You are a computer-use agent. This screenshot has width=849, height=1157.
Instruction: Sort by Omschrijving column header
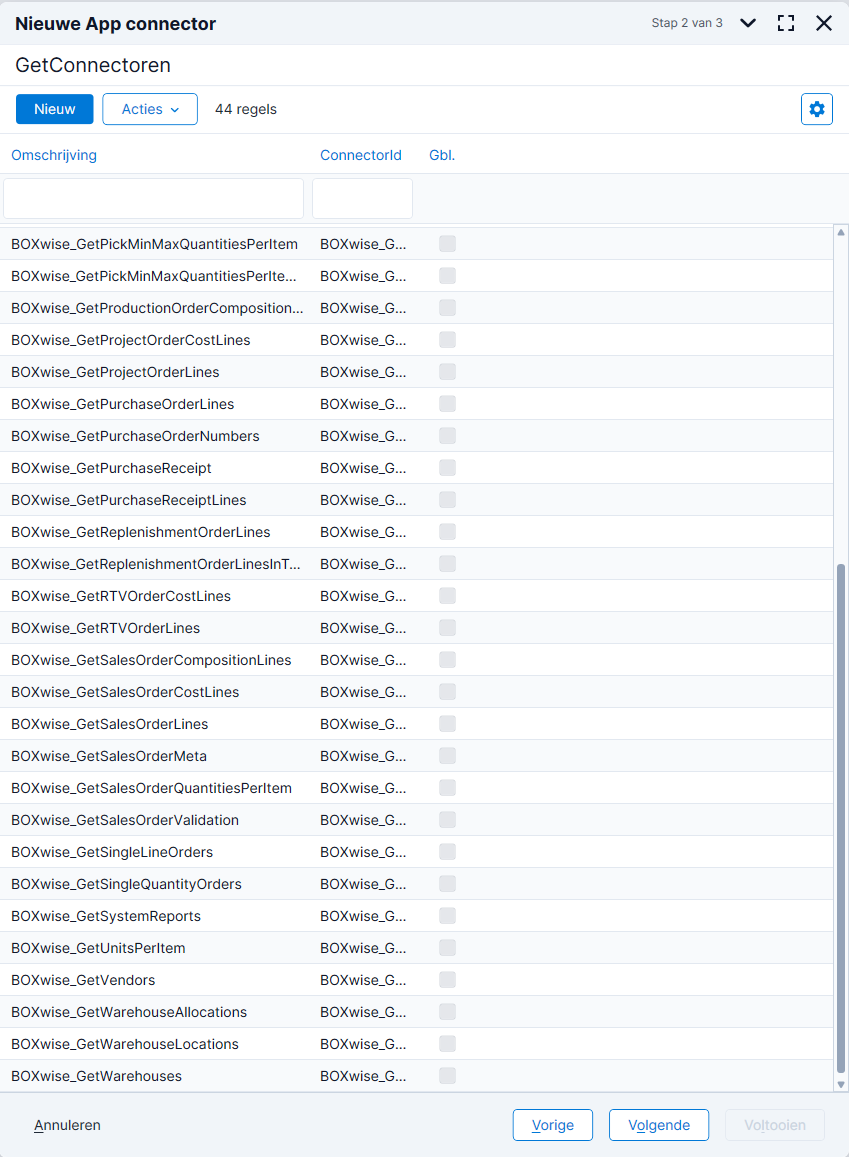click(x=54, y=155)
